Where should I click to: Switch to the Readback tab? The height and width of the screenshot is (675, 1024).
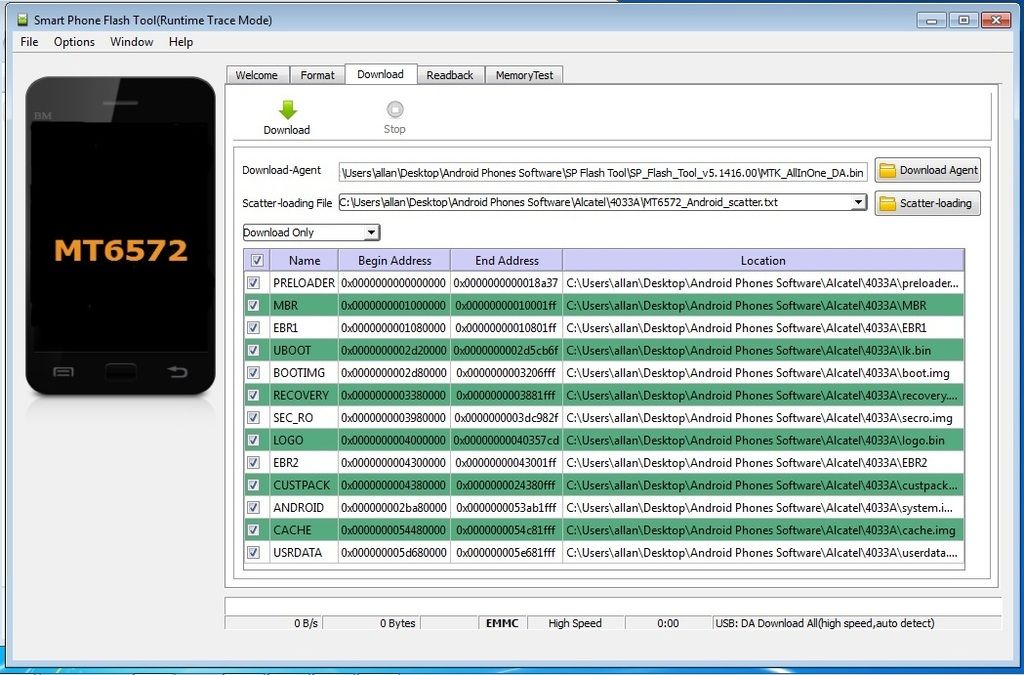449,75
